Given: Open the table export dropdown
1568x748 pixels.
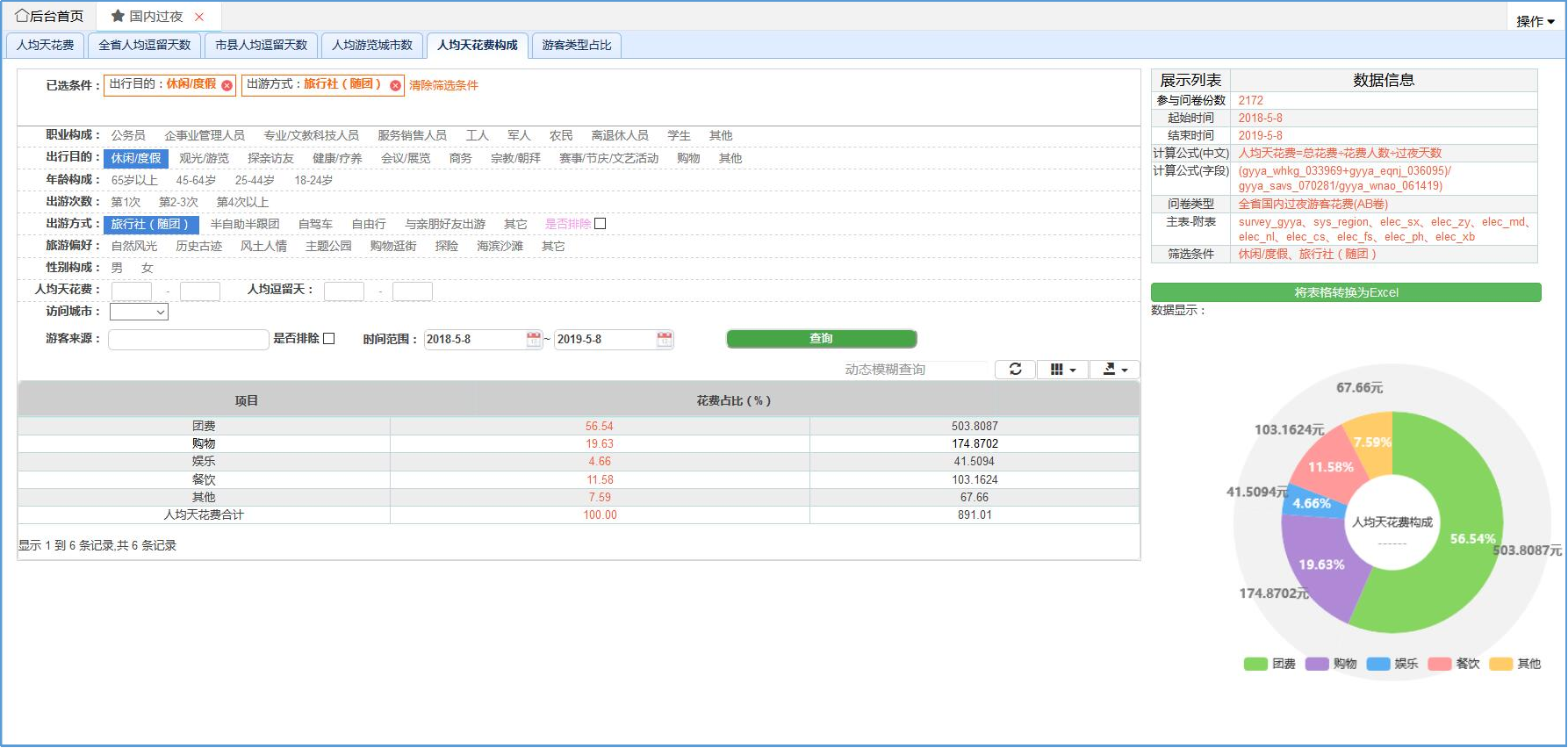Looking at the screenshot, I should point(1114,370).
